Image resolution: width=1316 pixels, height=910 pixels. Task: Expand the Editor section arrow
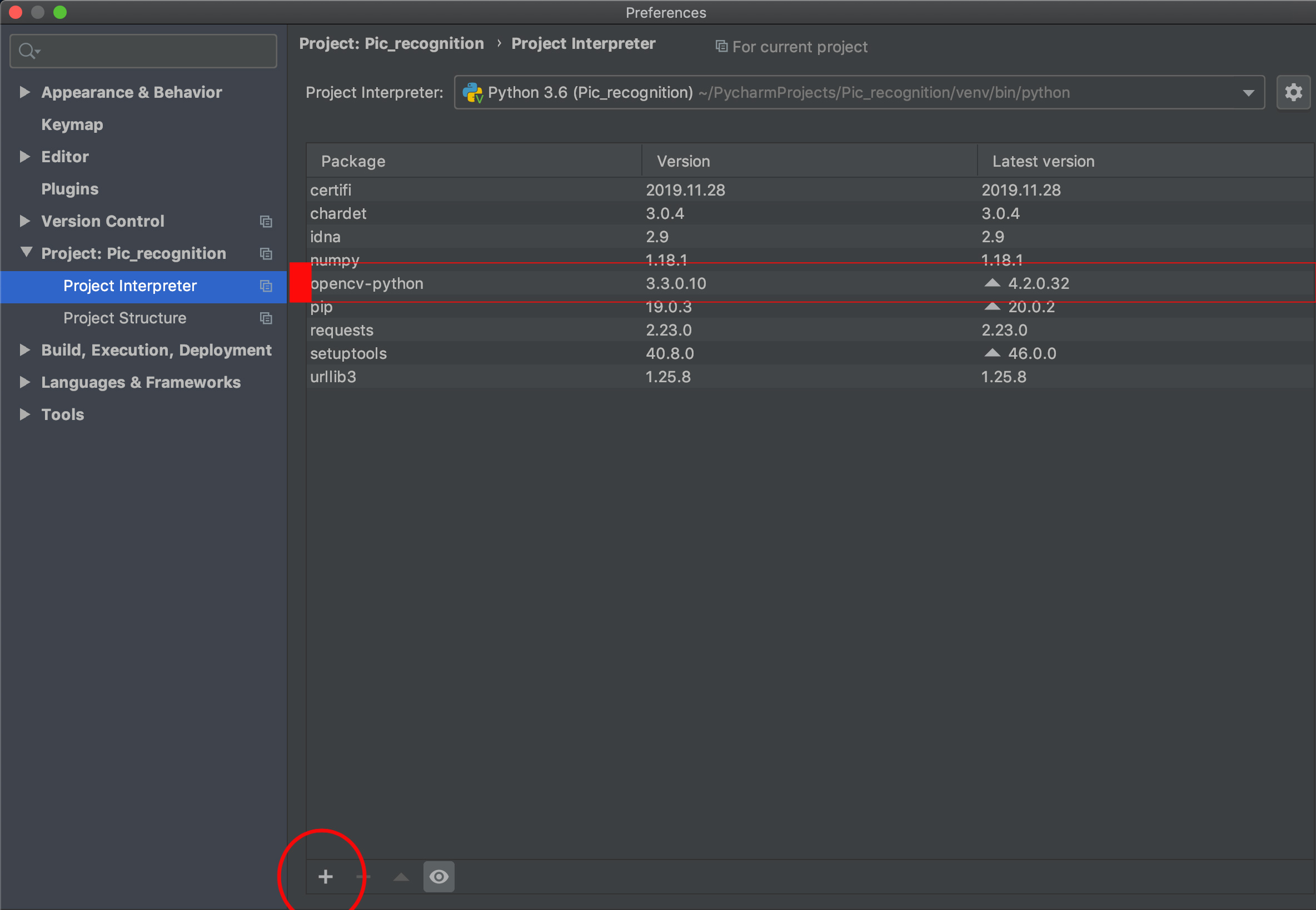[x=24, y=156]
